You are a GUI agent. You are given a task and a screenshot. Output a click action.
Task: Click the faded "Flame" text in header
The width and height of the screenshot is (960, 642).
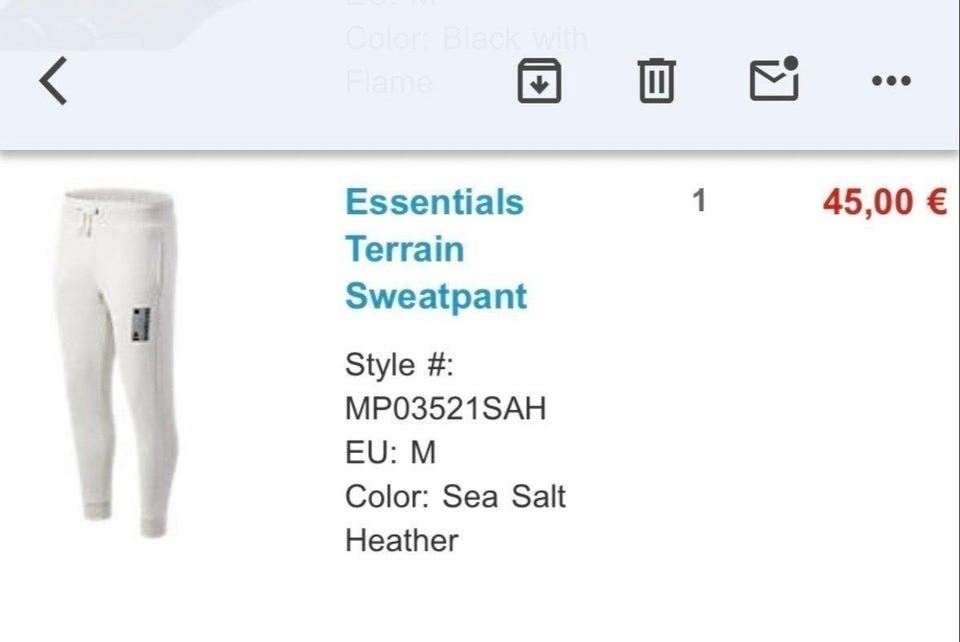[389, 82]
